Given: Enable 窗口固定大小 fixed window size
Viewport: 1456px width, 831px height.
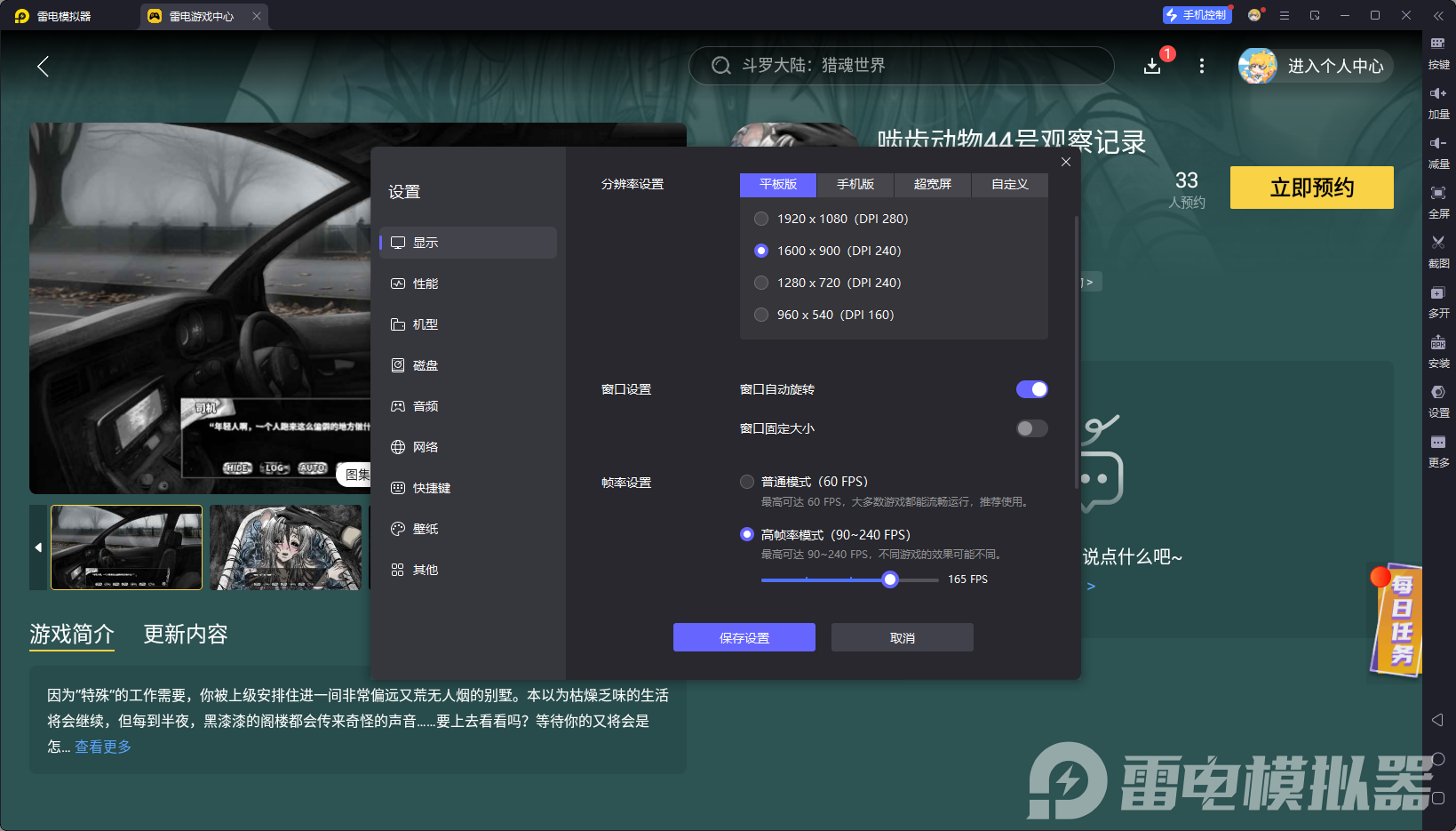Looking at the screenshot, I should [x=1031, y=427].
